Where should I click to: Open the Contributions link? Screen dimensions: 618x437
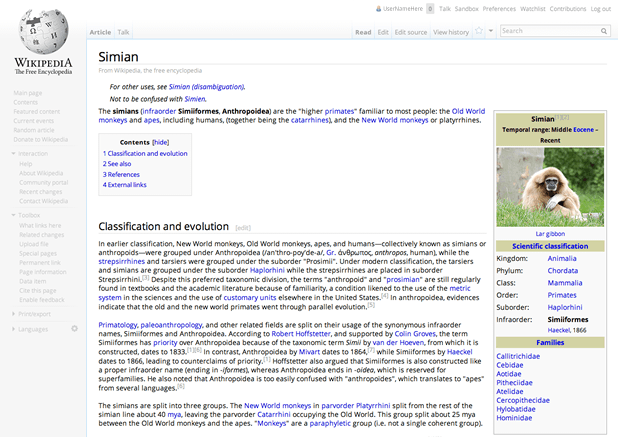[x=568, y=9]
